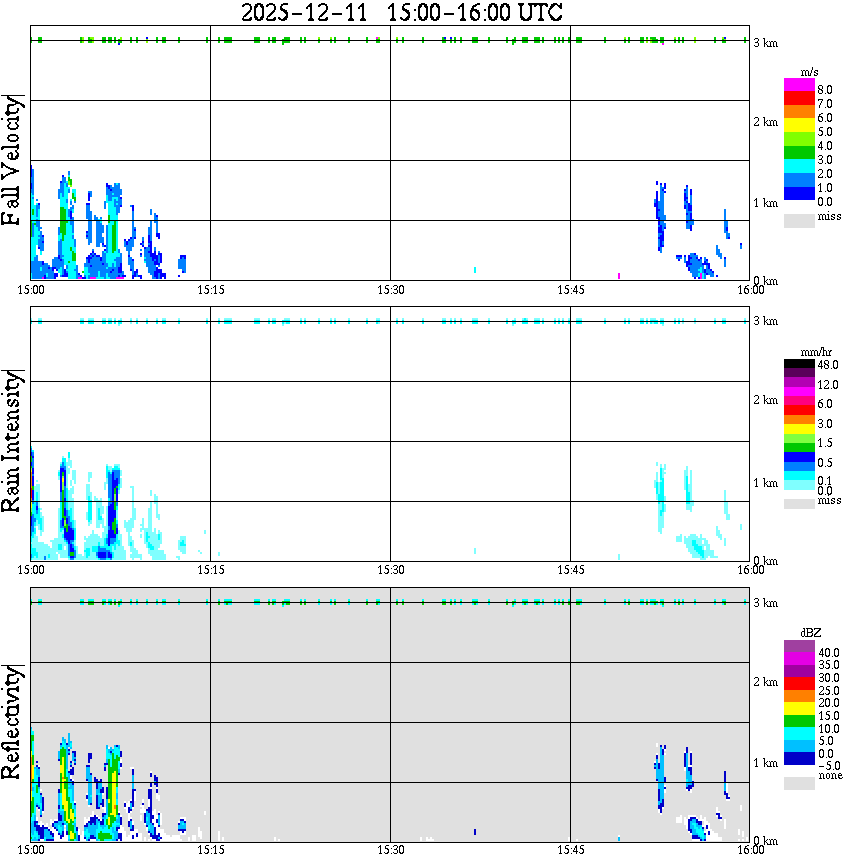Click the 15:15 tick under Rain Intensity plot

point(211,570)
